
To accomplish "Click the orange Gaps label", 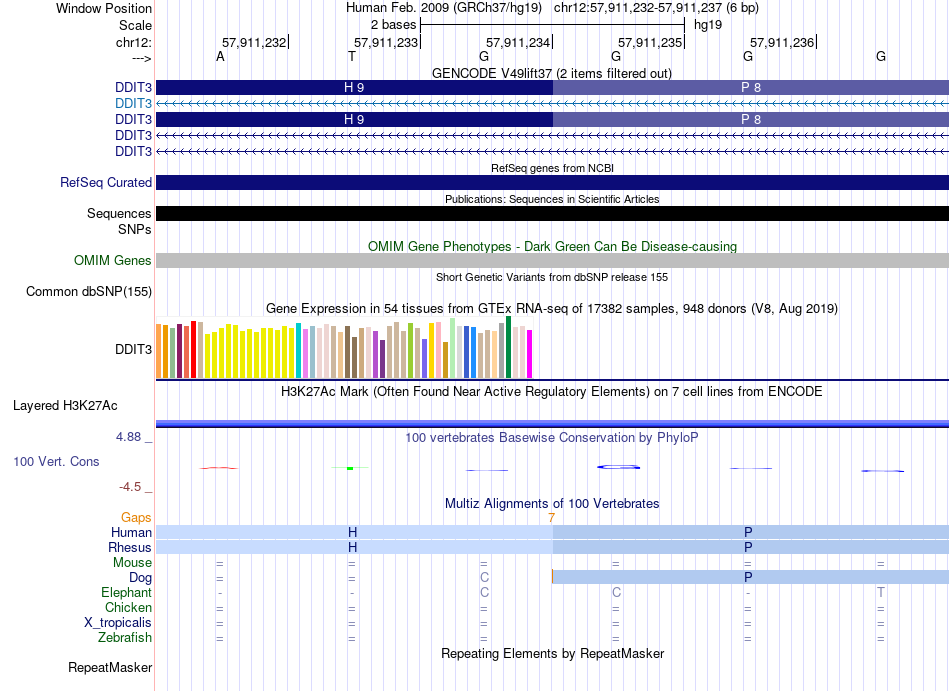I will pos(136,517).
